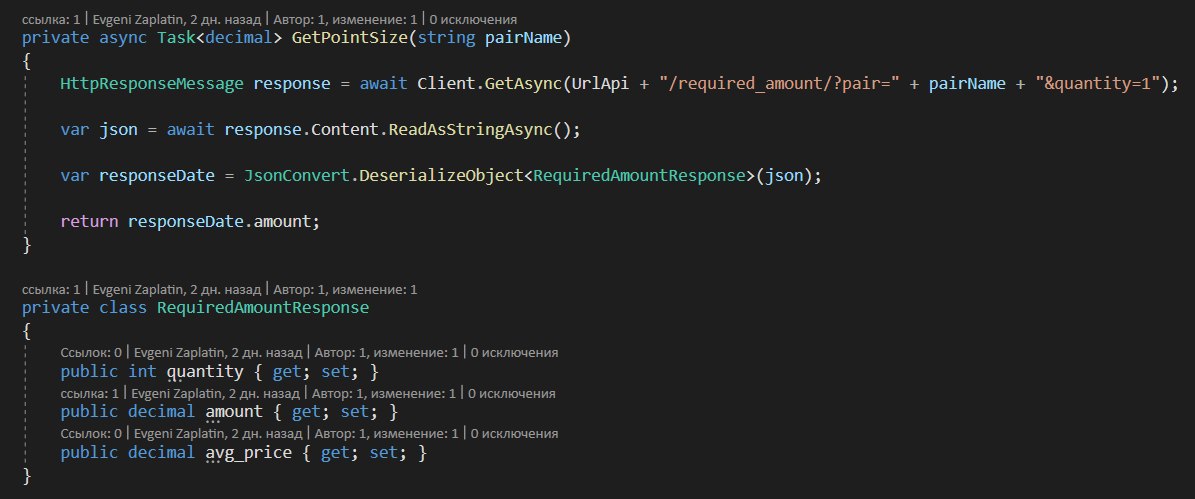Click responseDate in the return statement
Viewport: 1195px width, 499px height.
(x=186, y=221)
